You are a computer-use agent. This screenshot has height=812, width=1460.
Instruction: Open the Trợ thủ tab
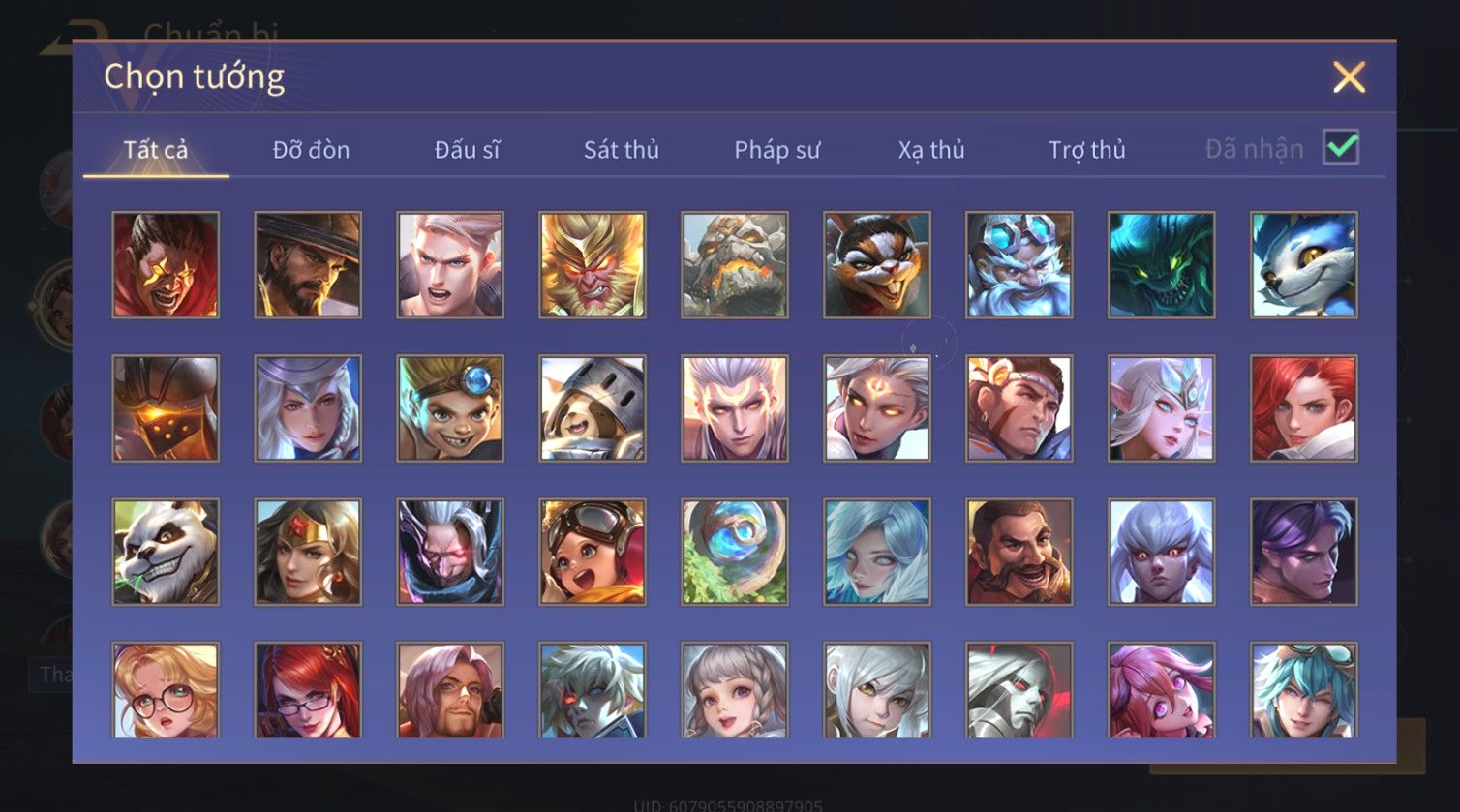tap(1086, 150)
